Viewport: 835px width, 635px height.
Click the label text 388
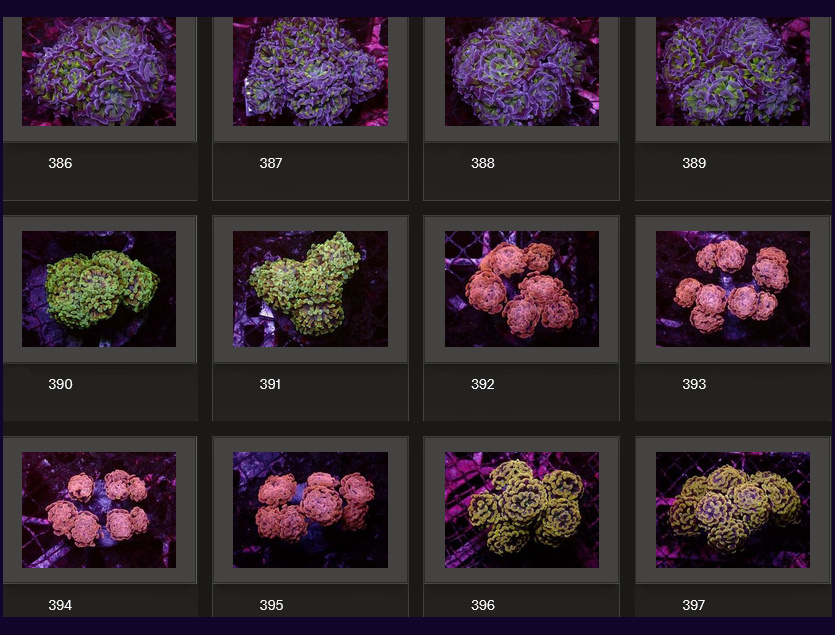click(482, 163)
